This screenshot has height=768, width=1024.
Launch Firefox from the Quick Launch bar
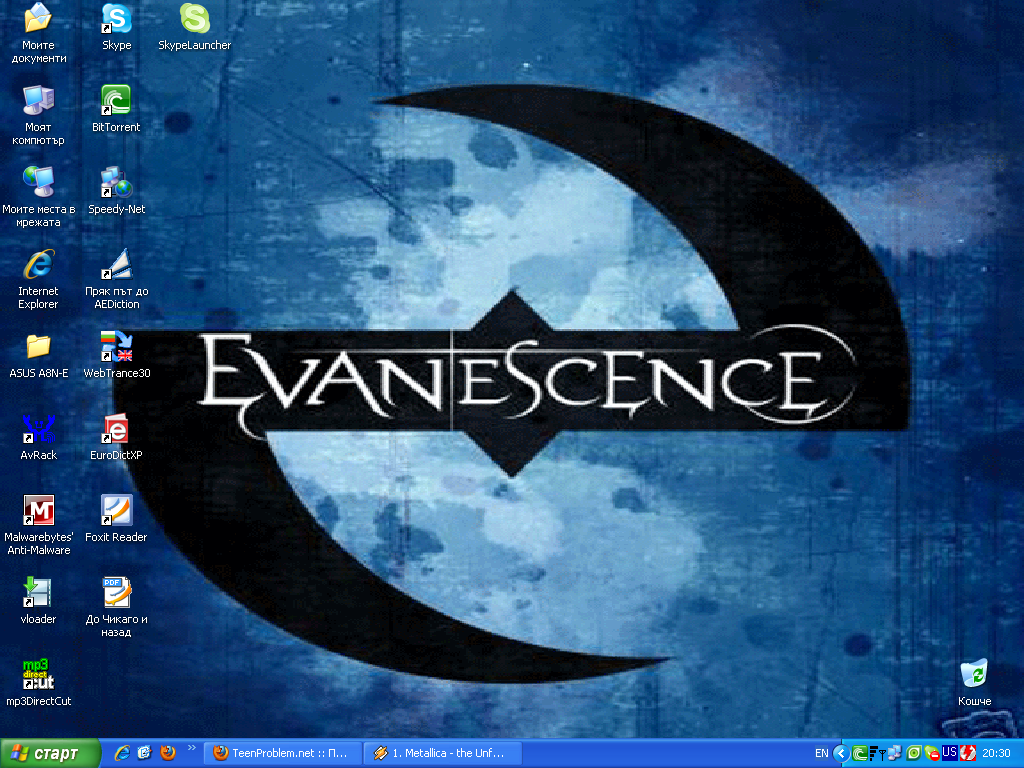[168, 753]
